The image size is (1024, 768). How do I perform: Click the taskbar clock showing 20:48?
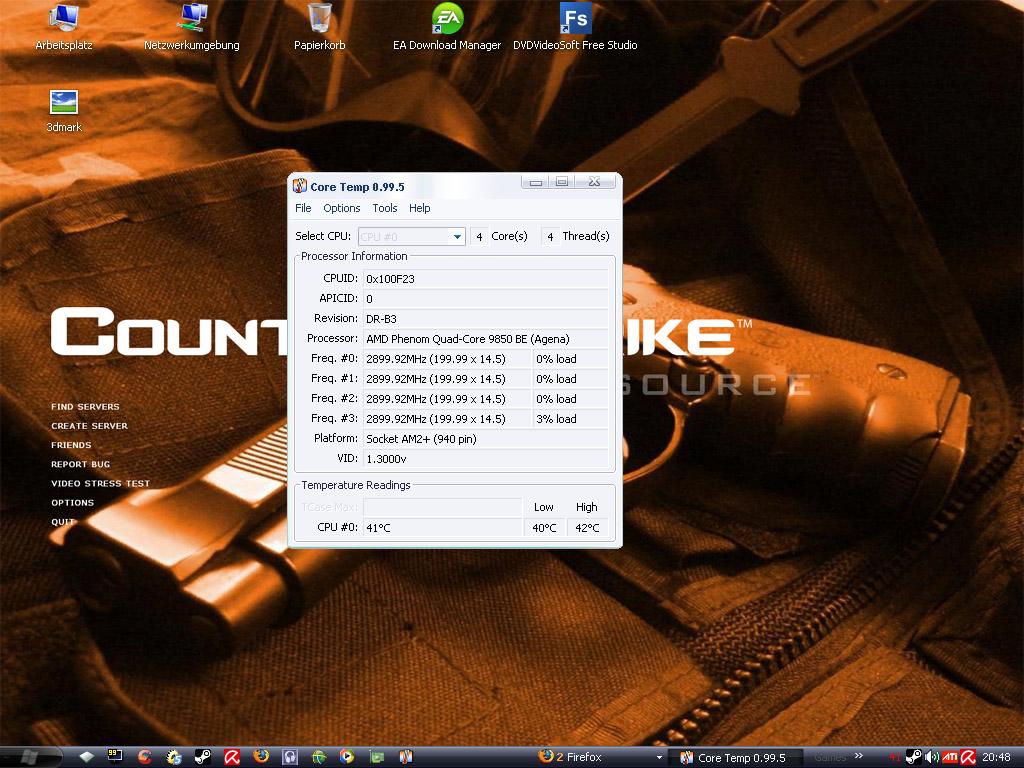pyautogui.click(x=997, y=758)
